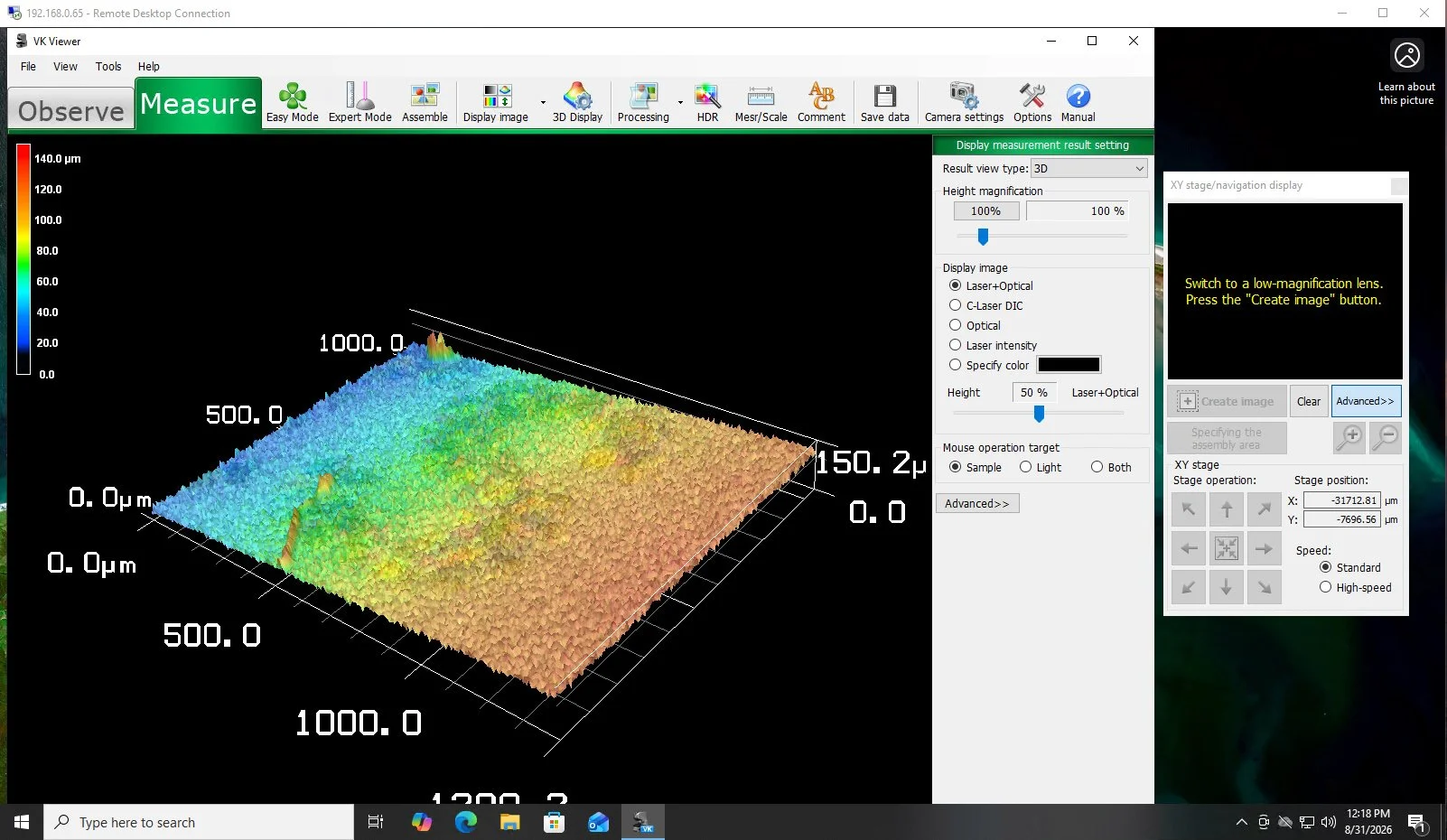
Task: Move the XY stage right
Action: (1265, 548)
